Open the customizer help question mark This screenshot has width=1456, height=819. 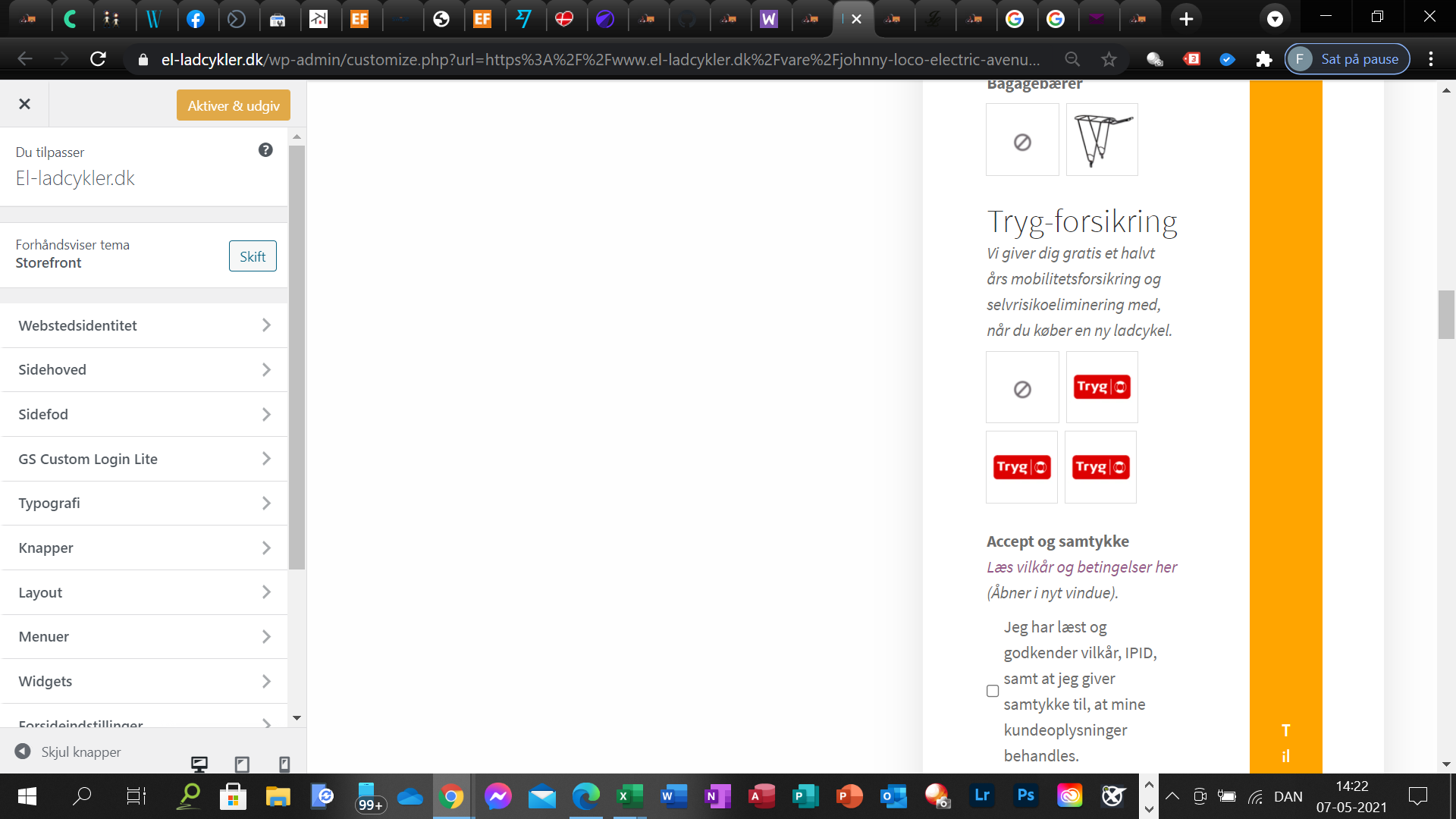click(x=265, y=150)
